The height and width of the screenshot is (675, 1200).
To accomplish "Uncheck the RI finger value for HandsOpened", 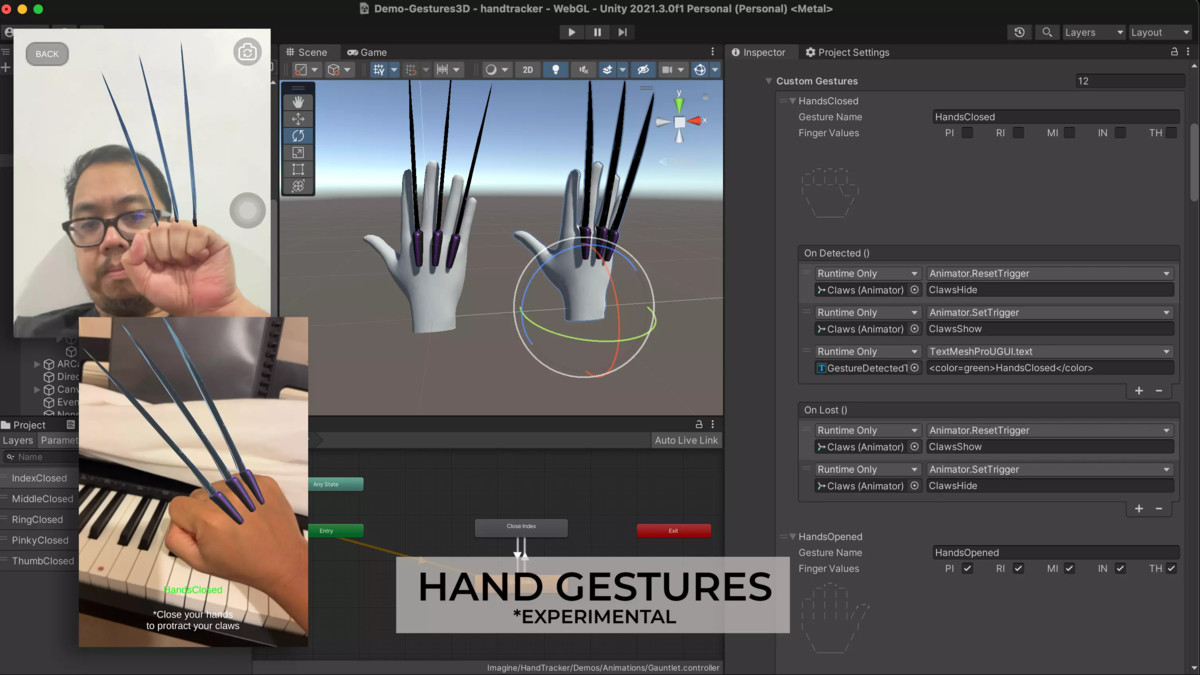I will [x=1018, y=568].
